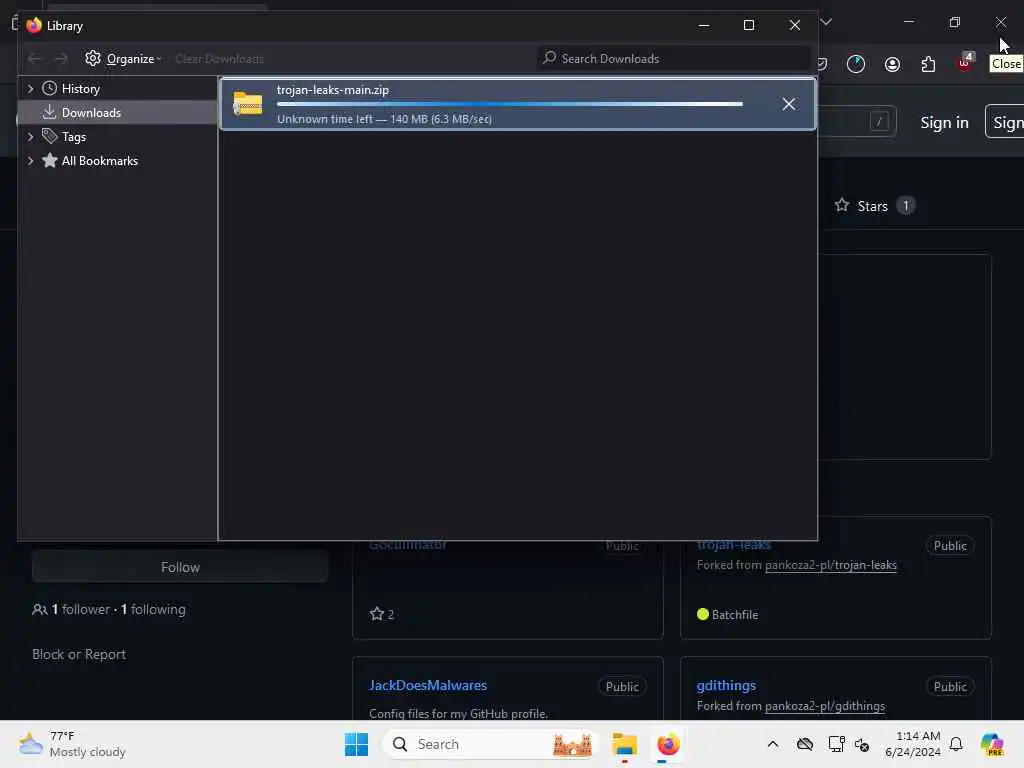Open the Firefox extensions puzzle icon

[x=928, y=64]
